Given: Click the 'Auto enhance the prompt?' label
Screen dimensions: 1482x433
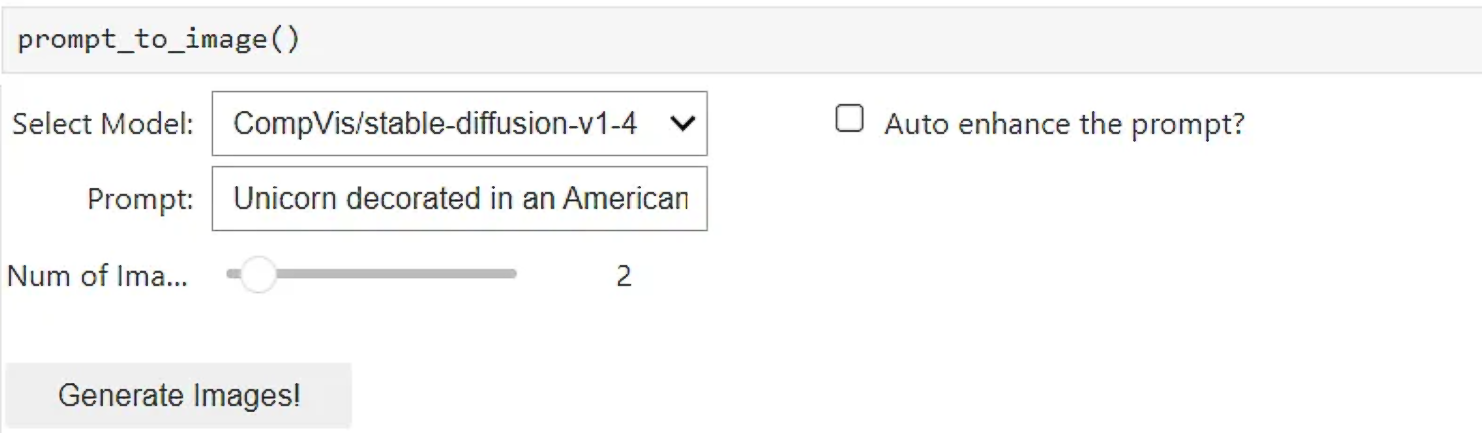Looking at the screenshot, I should tap(1064, 124).
